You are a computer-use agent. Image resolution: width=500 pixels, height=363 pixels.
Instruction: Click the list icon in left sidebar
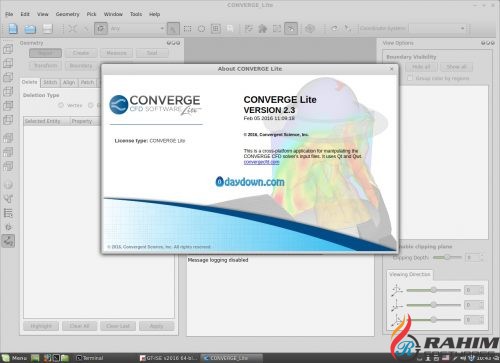[8, 213]
